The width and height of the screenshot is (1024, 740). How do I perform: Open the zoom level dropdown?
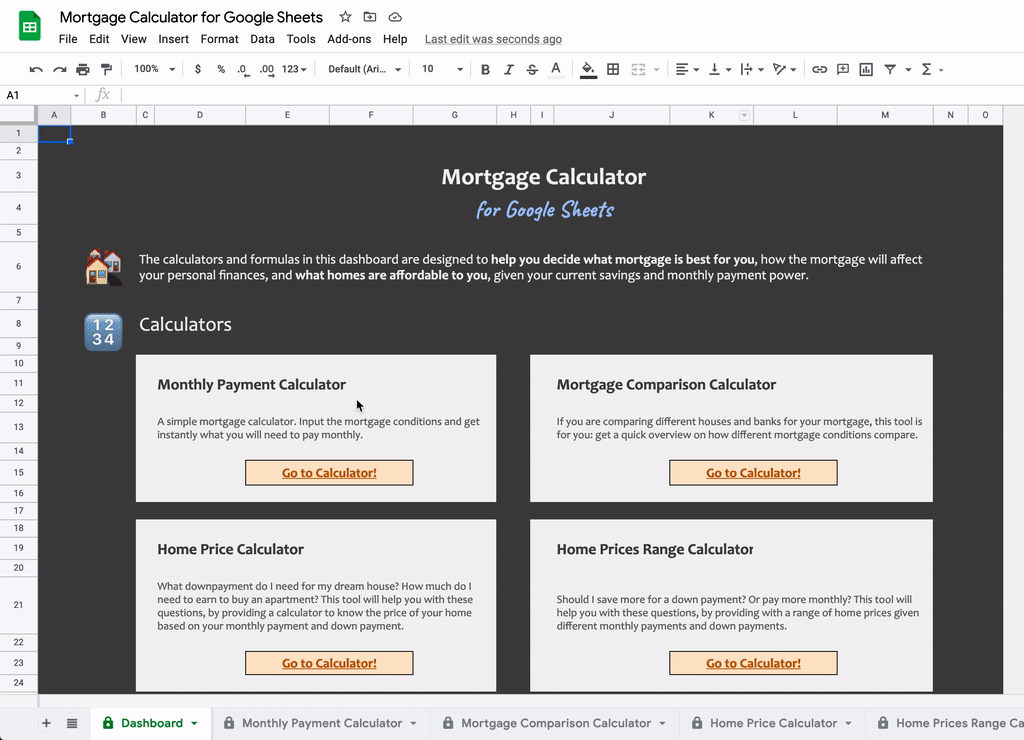click(154, 69)
